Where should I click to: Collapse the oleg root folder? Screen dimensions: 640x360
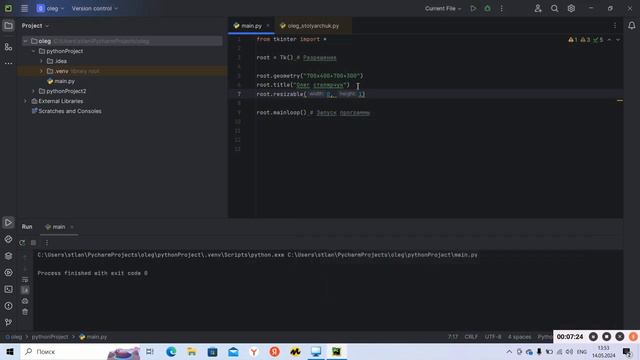25,41
